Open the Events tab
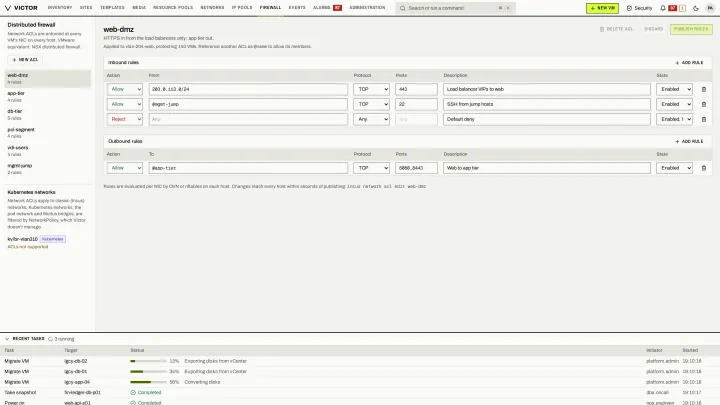This screenshot has height=405, width=720. 297,8
